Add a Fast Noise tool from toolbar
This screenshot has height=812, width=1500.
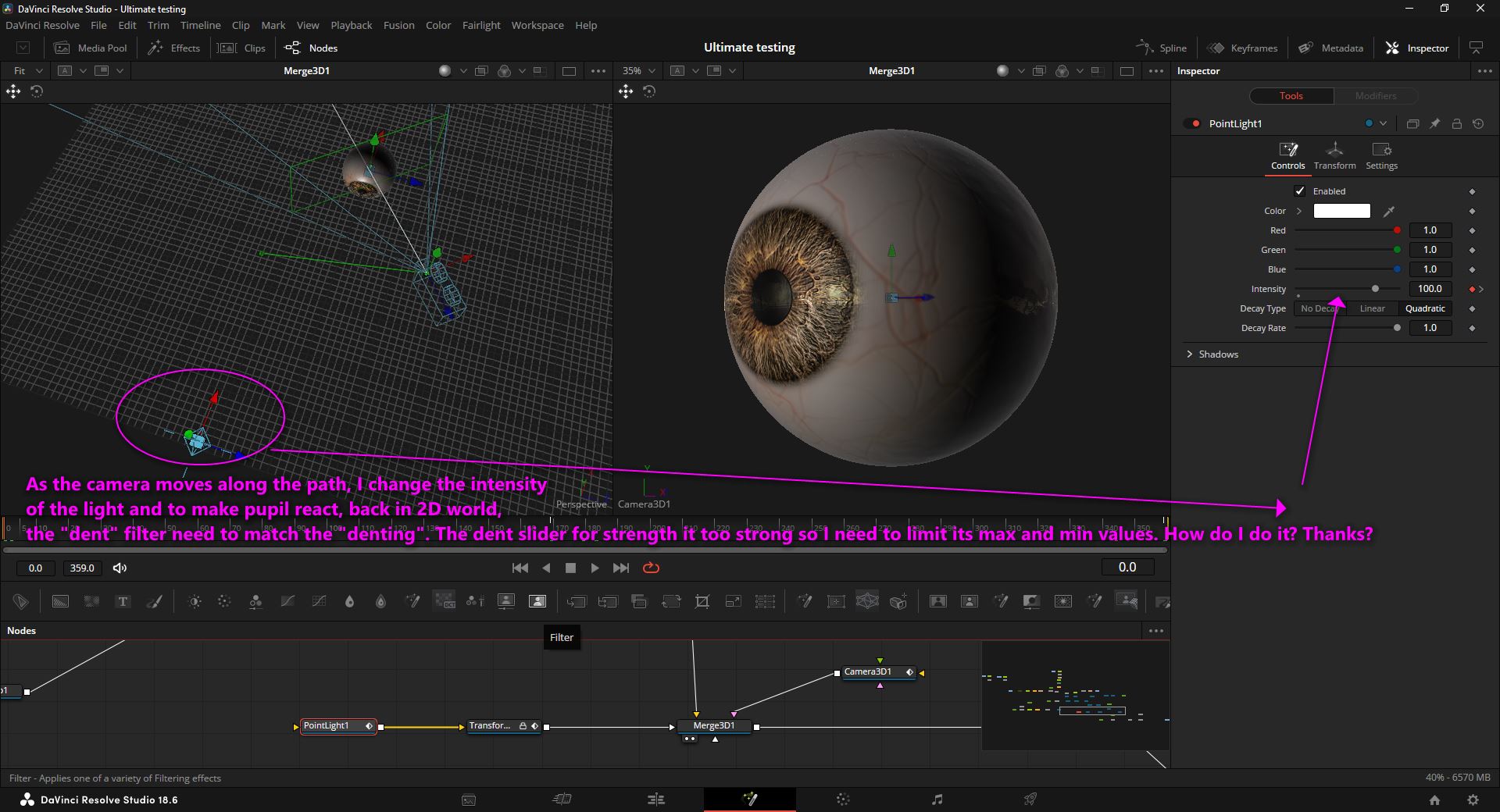(91, 601)
